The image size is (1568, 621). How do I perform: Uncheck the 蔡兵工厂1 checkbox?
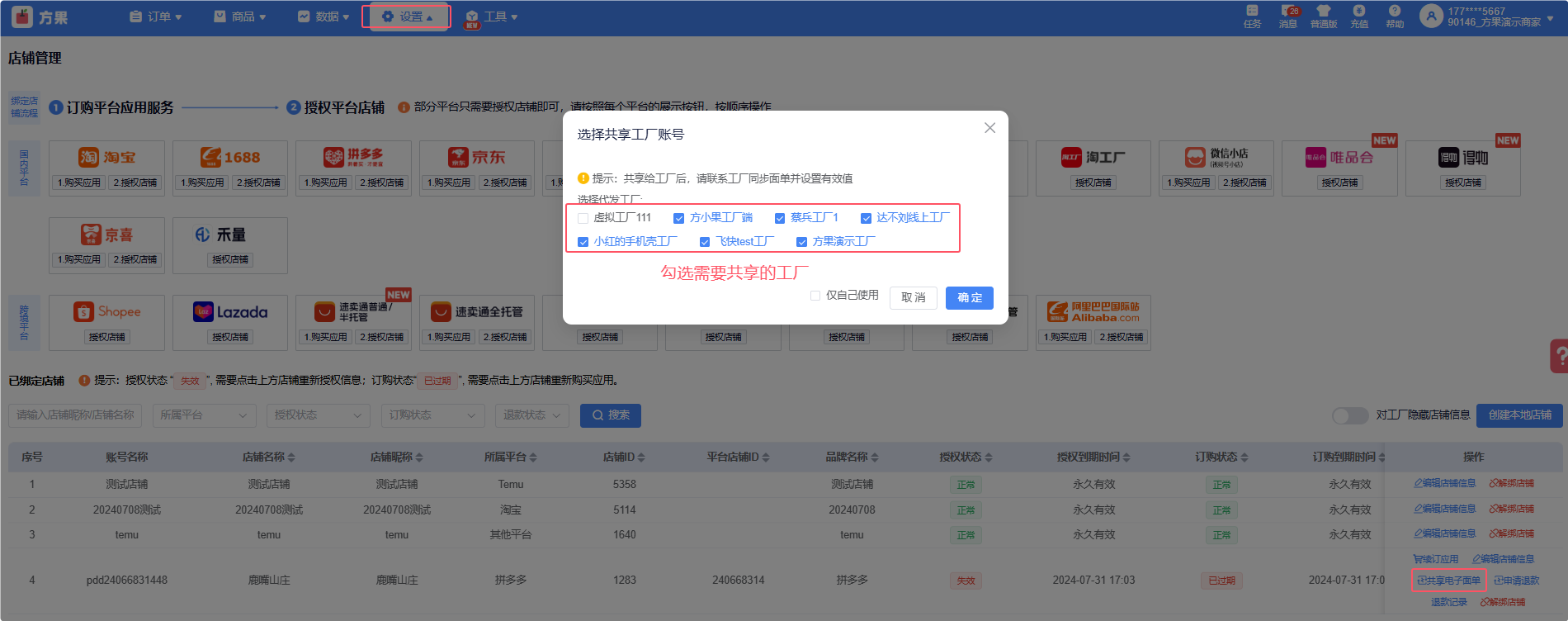pyautogui.click(x=780, y=218)
